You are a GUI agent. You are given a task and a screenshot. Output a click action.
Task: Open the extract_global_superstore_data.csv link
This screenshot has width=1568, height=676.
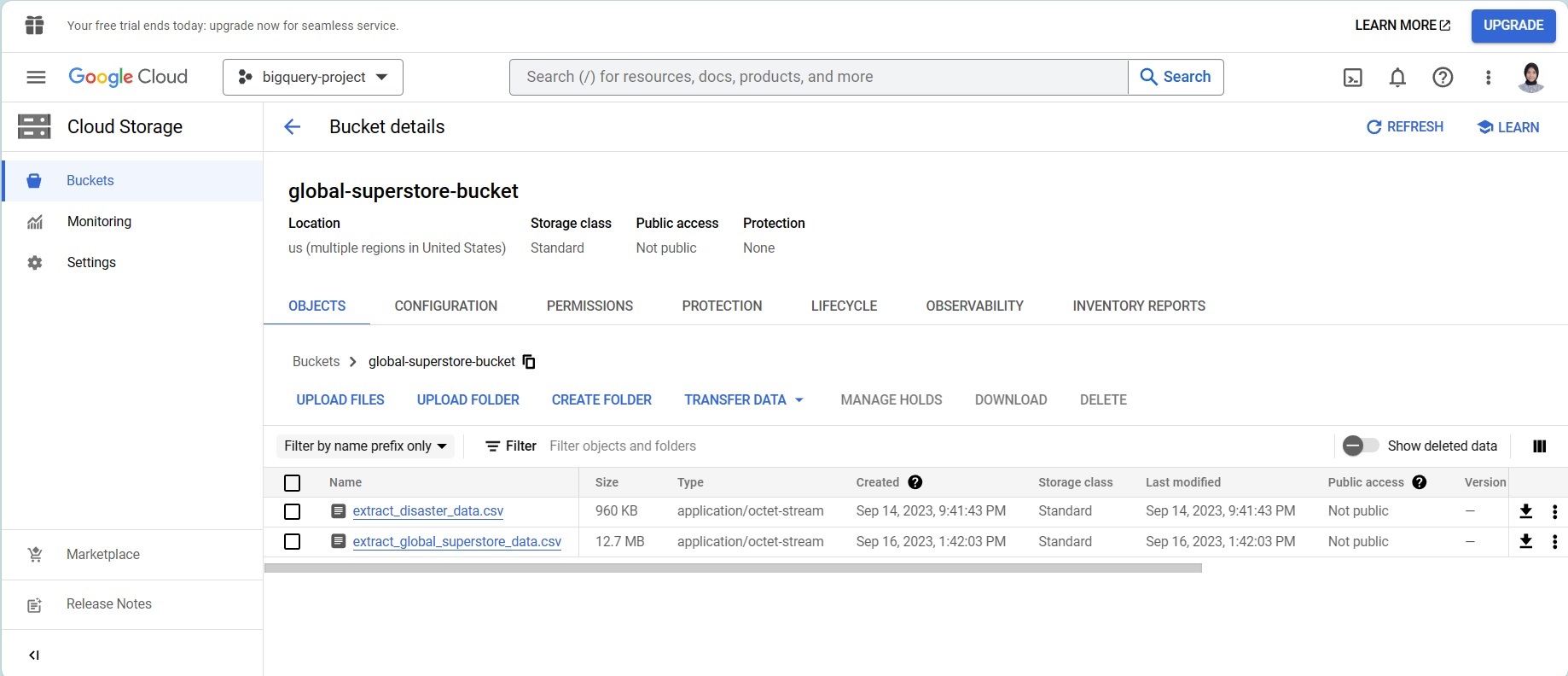(457, 541)
